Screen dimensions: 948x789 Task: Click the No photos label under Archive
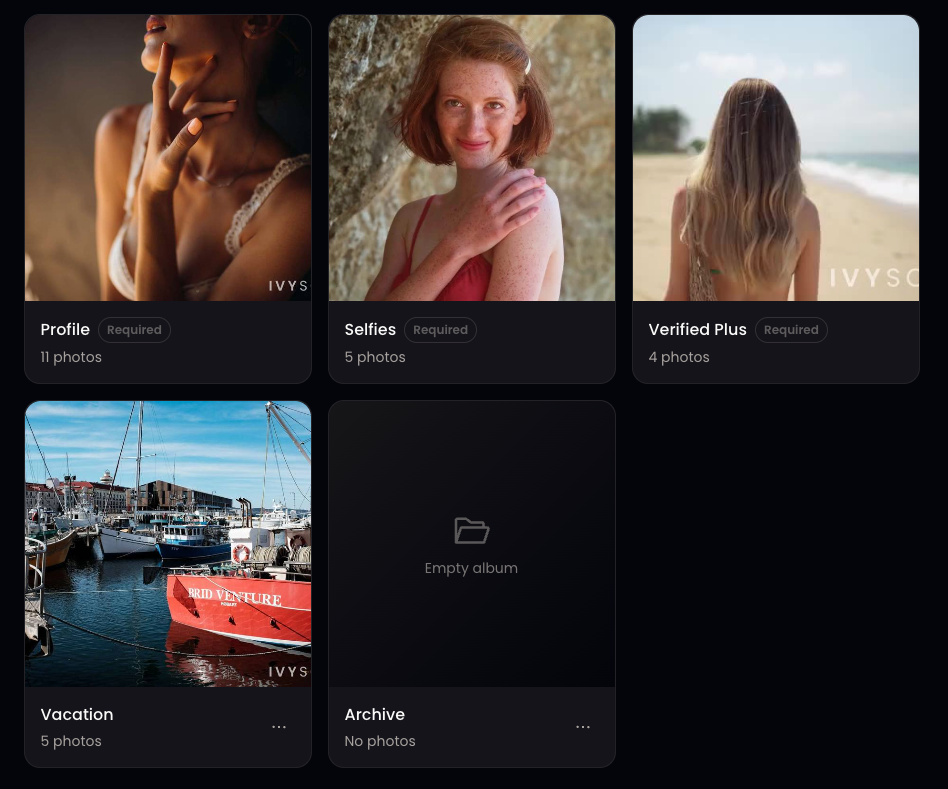pos(380,741)
